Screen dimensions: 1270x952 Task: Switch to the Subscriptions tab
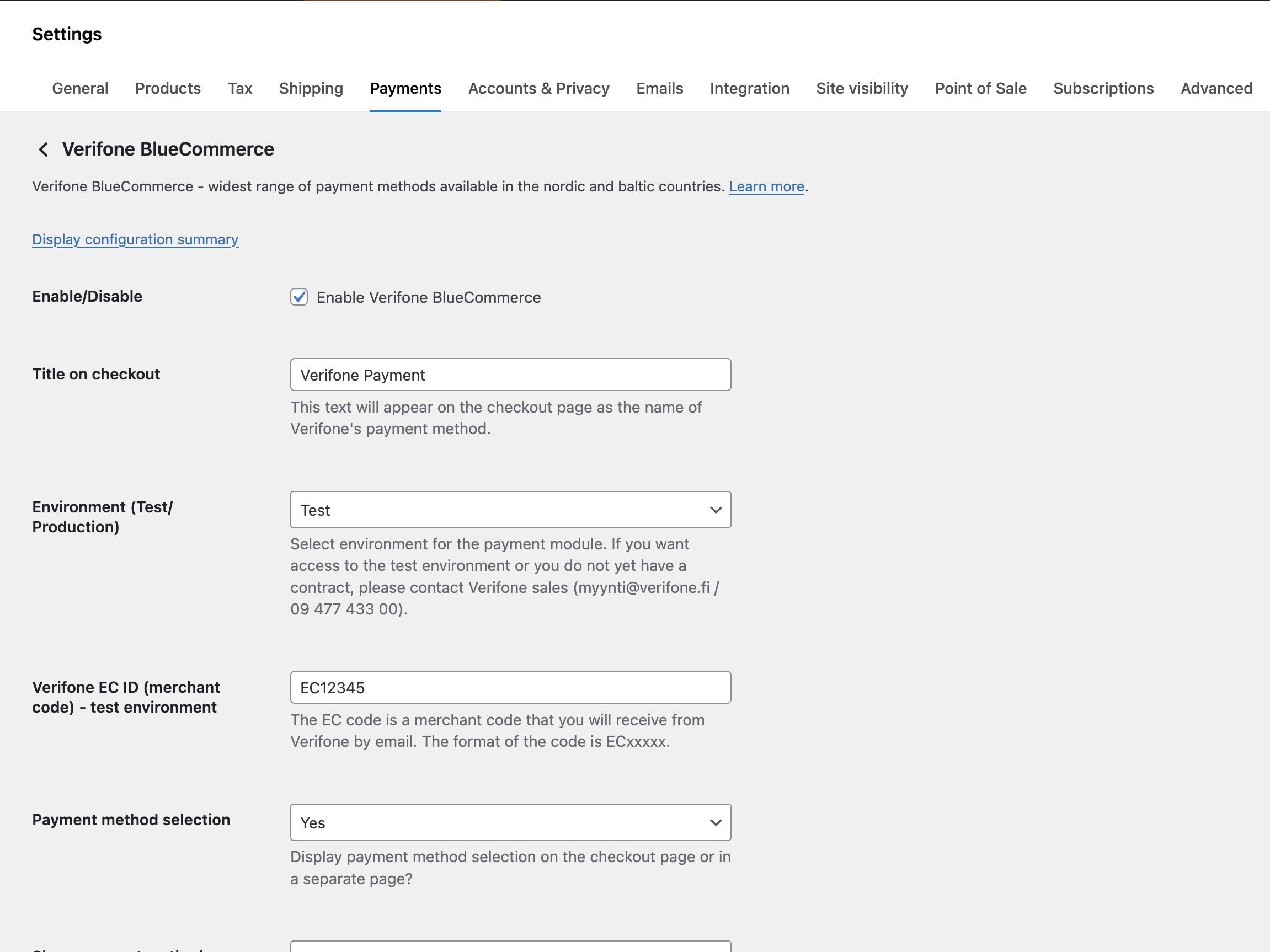(x=1103, y=88)
